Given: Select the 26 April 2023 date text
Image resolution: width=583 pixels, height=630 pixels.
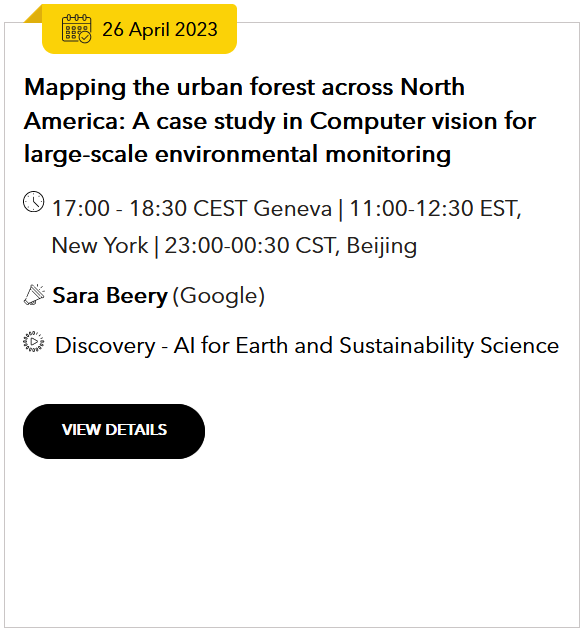Looking at the screenshot, I should [x=160, y=29].
